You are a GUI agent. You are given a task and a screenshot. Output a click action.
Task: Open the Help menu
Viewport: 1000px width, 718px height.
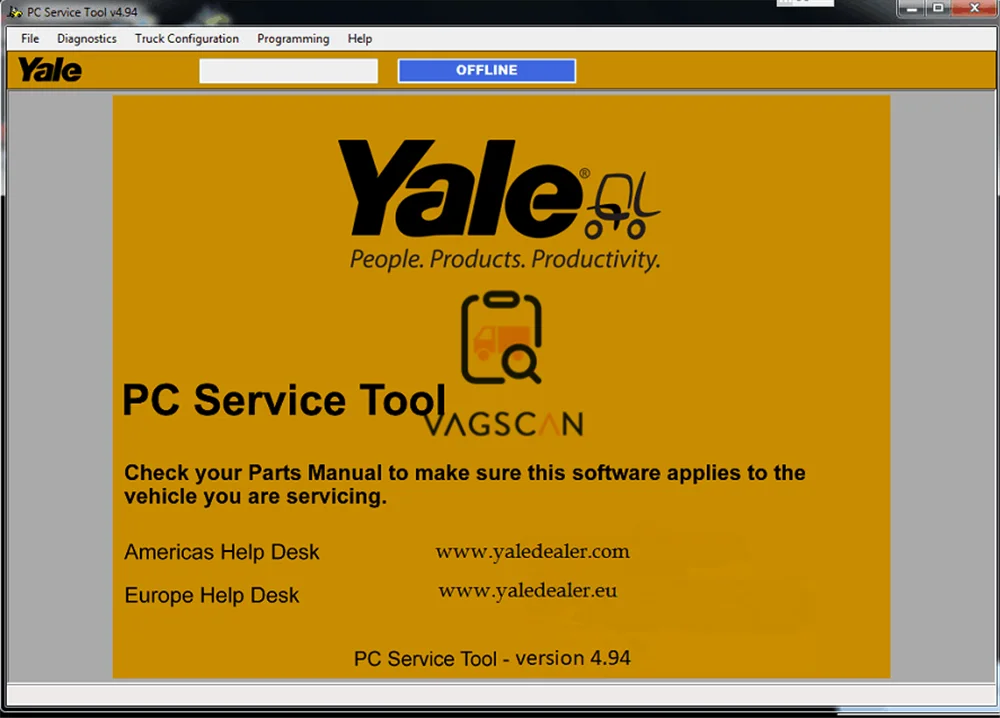(x=360, y=39)
